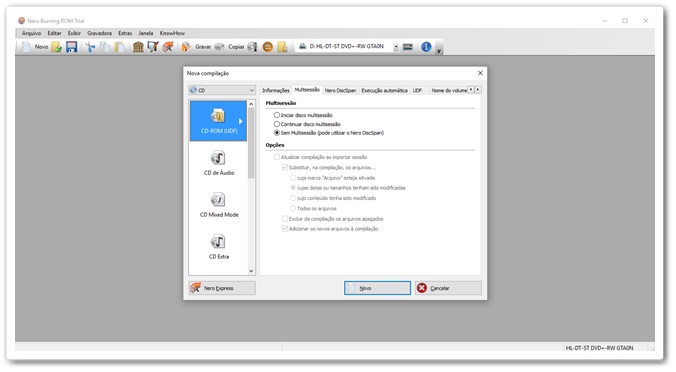Click the Gravar toolbar label
This screenshot has width=676, height=372.
tap(203, 47)
